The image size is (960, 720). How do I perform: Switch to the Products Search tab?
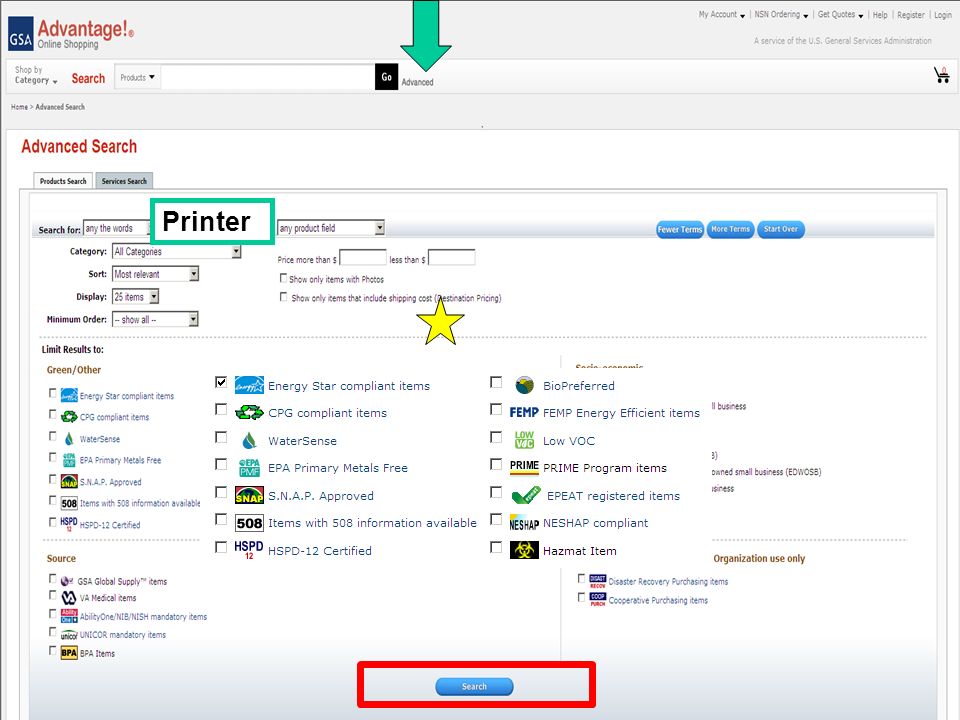63,181
